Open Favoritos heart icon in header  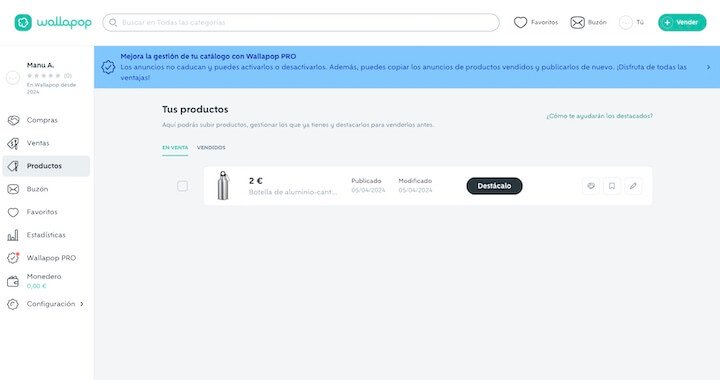[x=520, y=22]
